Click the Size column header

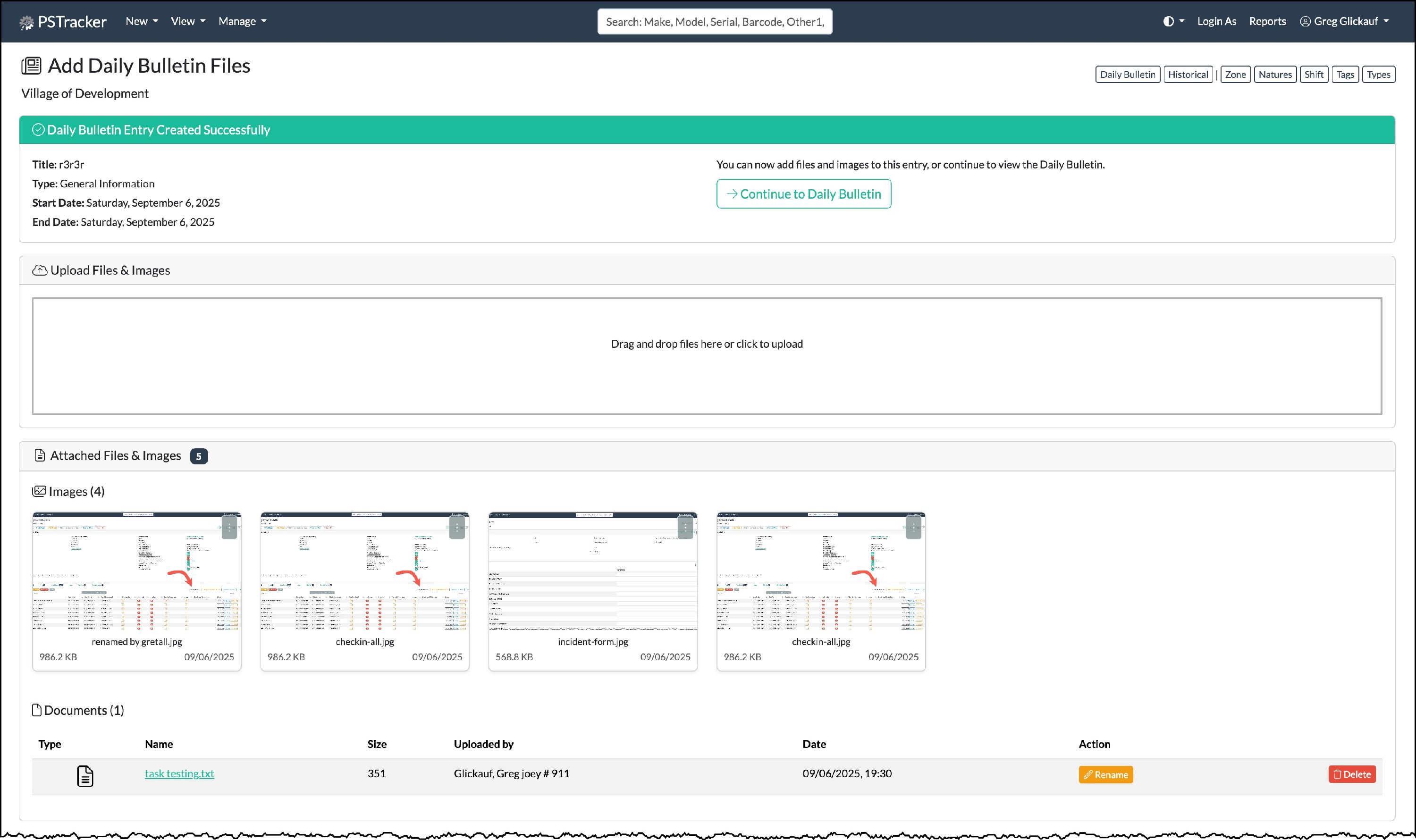coord(377,744)
